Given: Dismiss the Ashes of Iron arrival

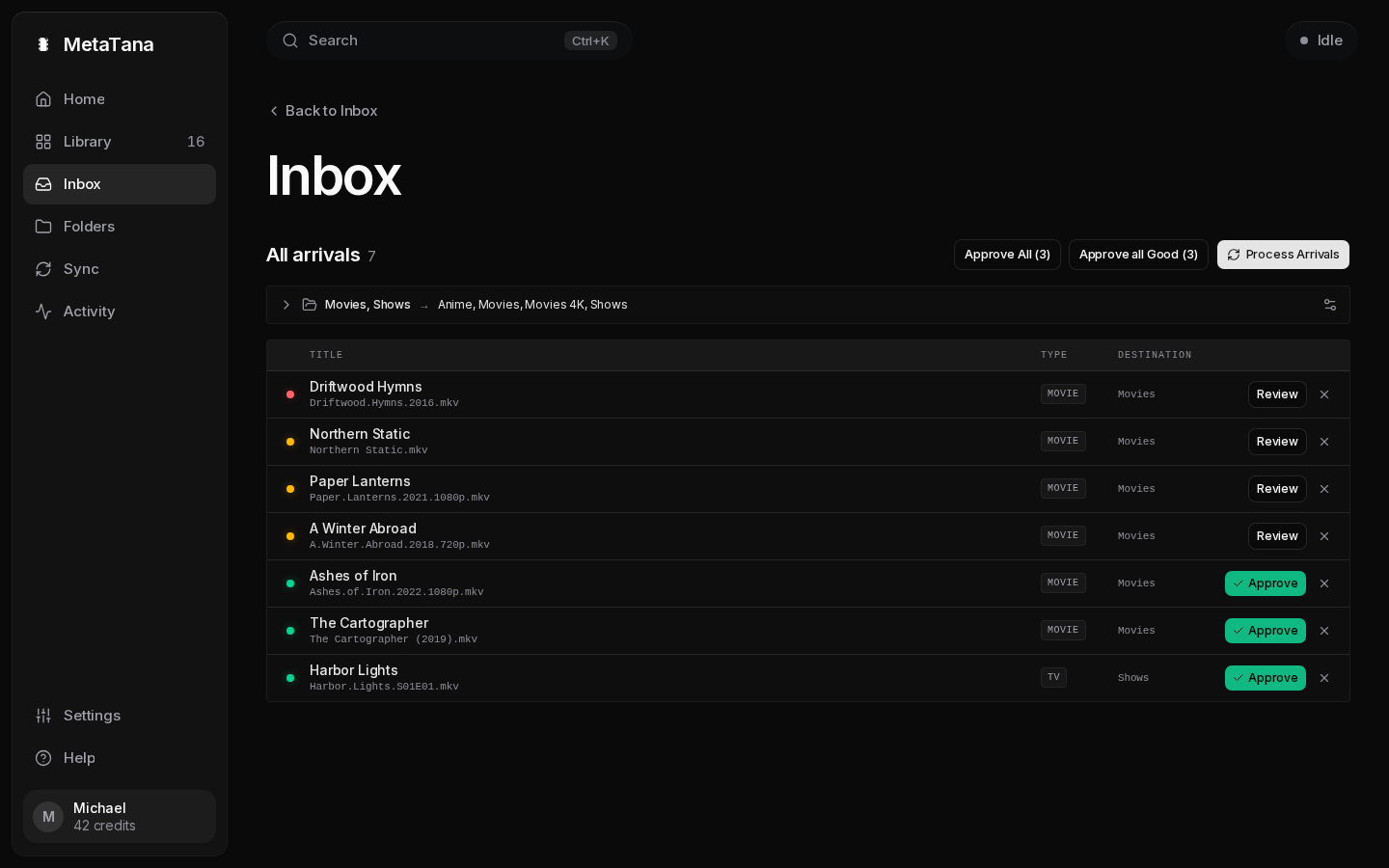Looking at the screenshot, I should coord(1324,583).
